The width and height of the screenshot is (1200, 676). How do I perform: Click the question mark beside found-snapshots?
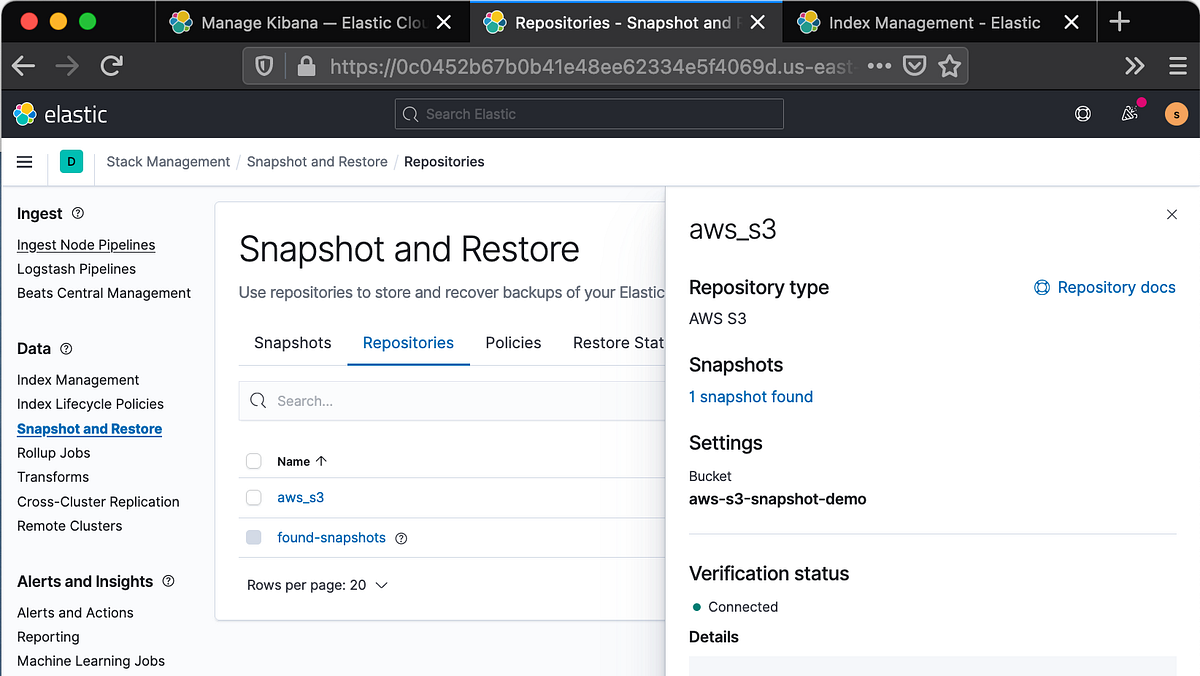pos(401,538)
